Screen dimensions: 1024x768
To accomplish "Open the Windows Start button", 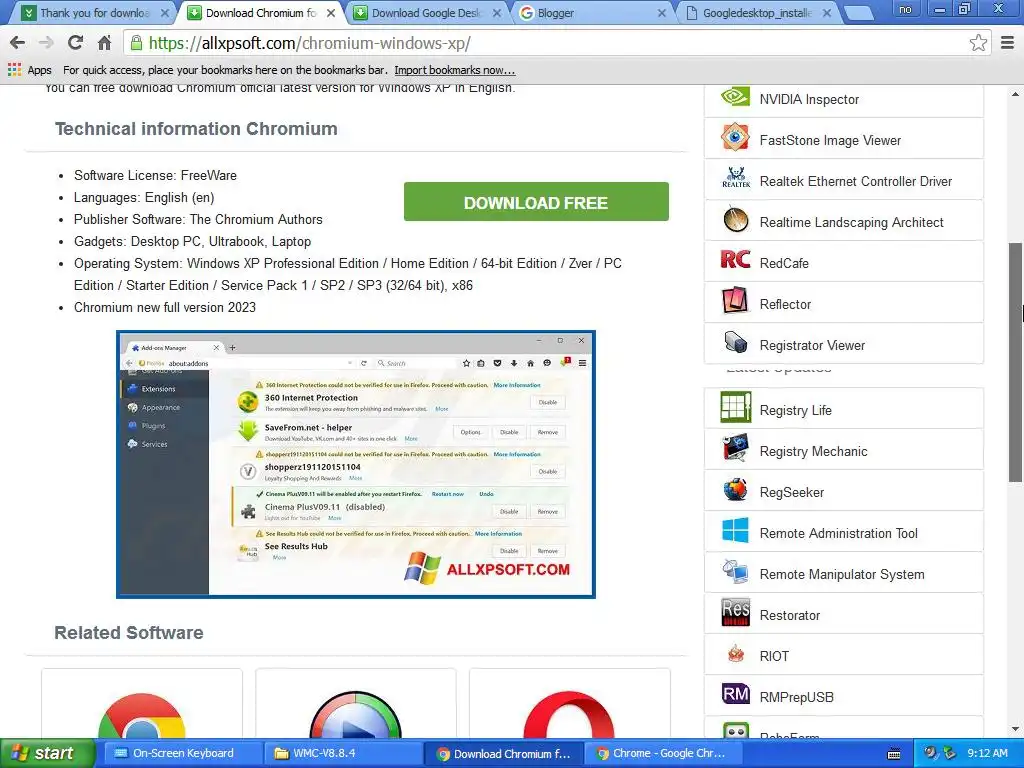I will coord(47,754).
